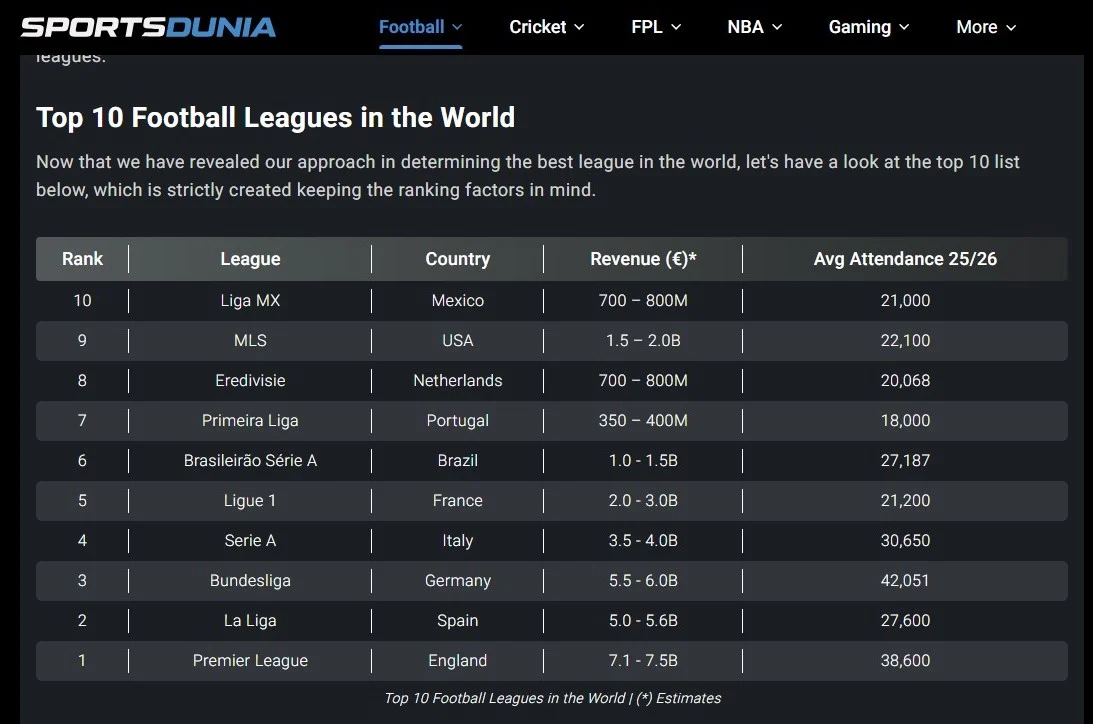The image size is (1093, 724).
Task: Select the Premier League cell
Action: point(250,661)
